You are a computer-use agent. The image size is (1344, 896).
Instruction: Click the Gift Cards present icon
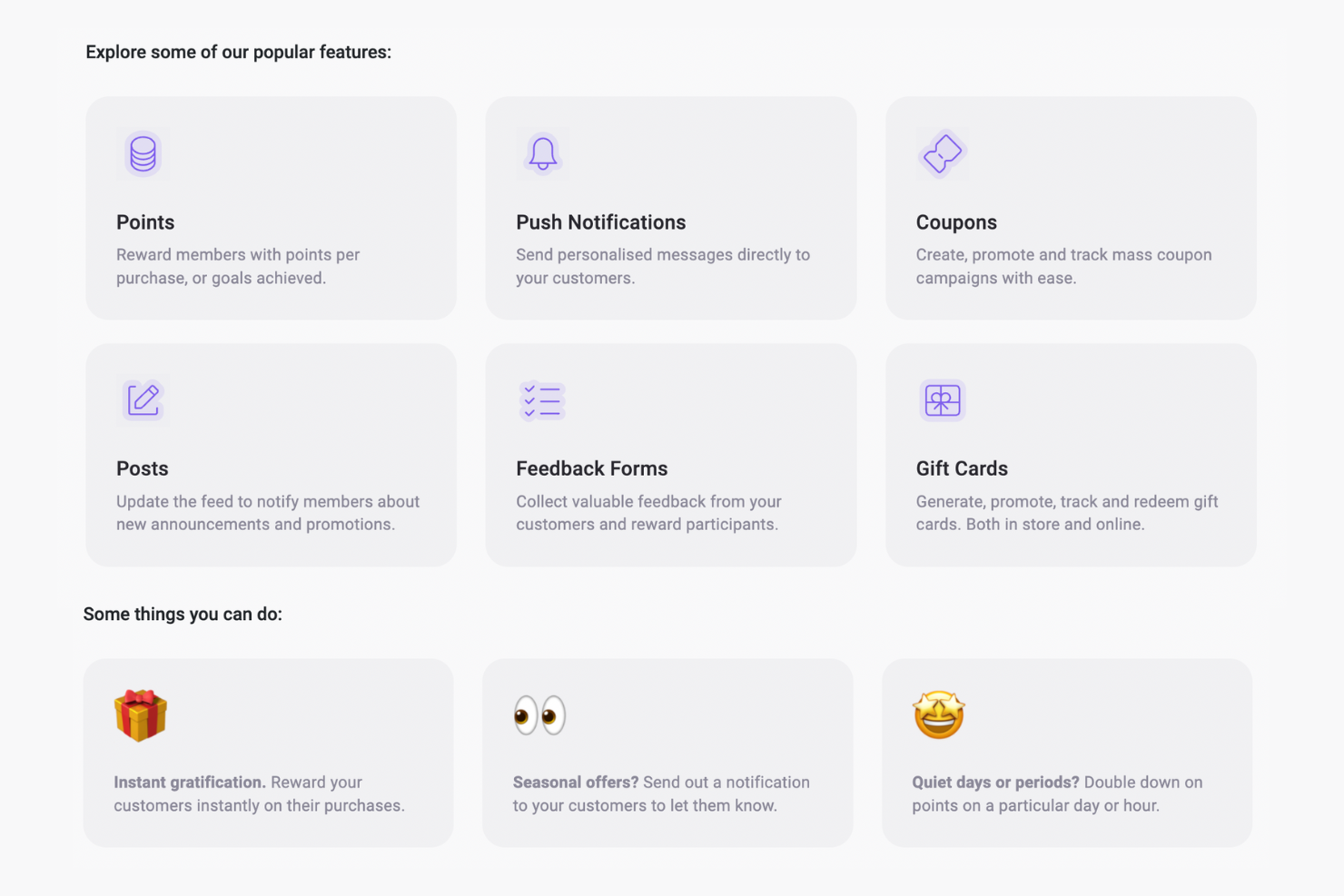pyautogui.click(x=942, y=399)
